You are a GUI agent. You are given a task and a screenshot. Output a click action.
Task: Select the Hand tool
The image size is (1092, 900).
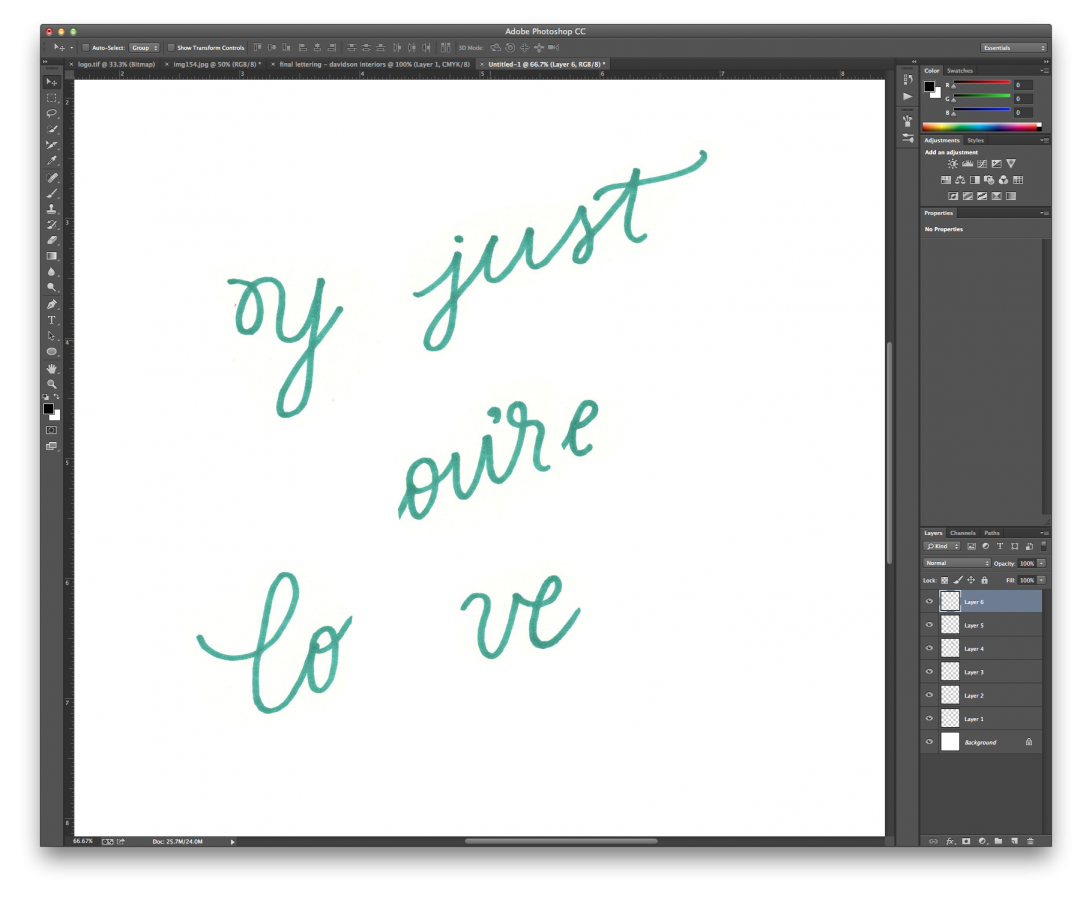click(x=52, y=368)
